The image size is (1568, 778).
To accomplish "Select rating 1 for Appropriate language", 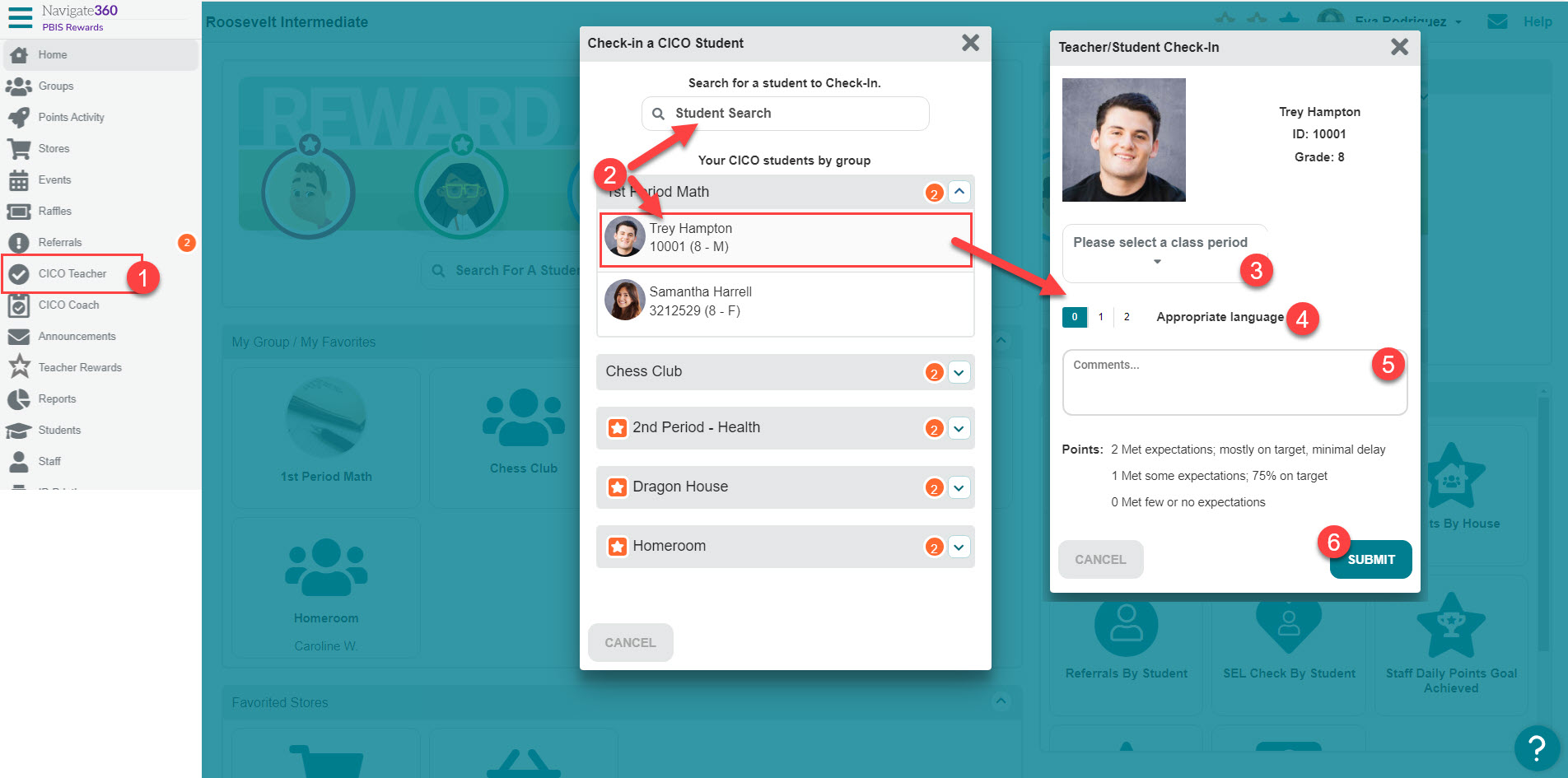I will [x=1099, y=316].
